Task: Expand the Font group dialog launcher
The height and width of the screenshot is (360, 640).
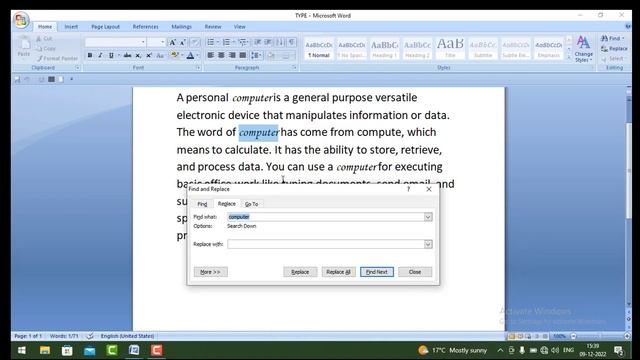Action: [198, 67]
